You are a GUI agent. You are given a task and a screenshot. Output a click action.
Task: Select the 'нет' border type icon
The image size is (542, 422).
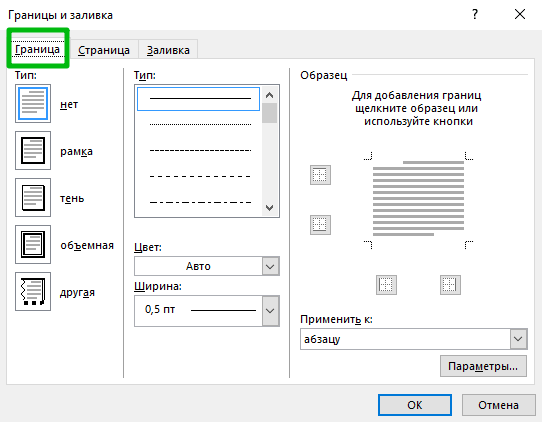[33, 104]
